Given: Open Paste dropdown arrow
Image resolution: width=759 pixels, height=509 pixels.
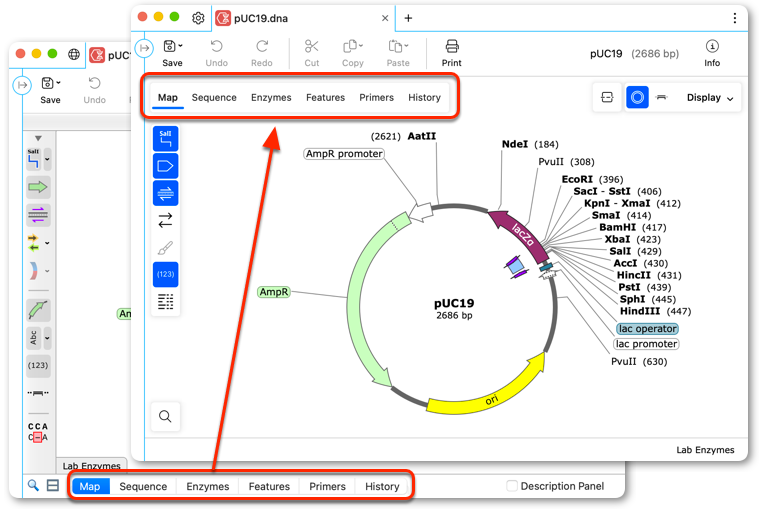Looking at the screenshot, I should click(x=406, y=46).
